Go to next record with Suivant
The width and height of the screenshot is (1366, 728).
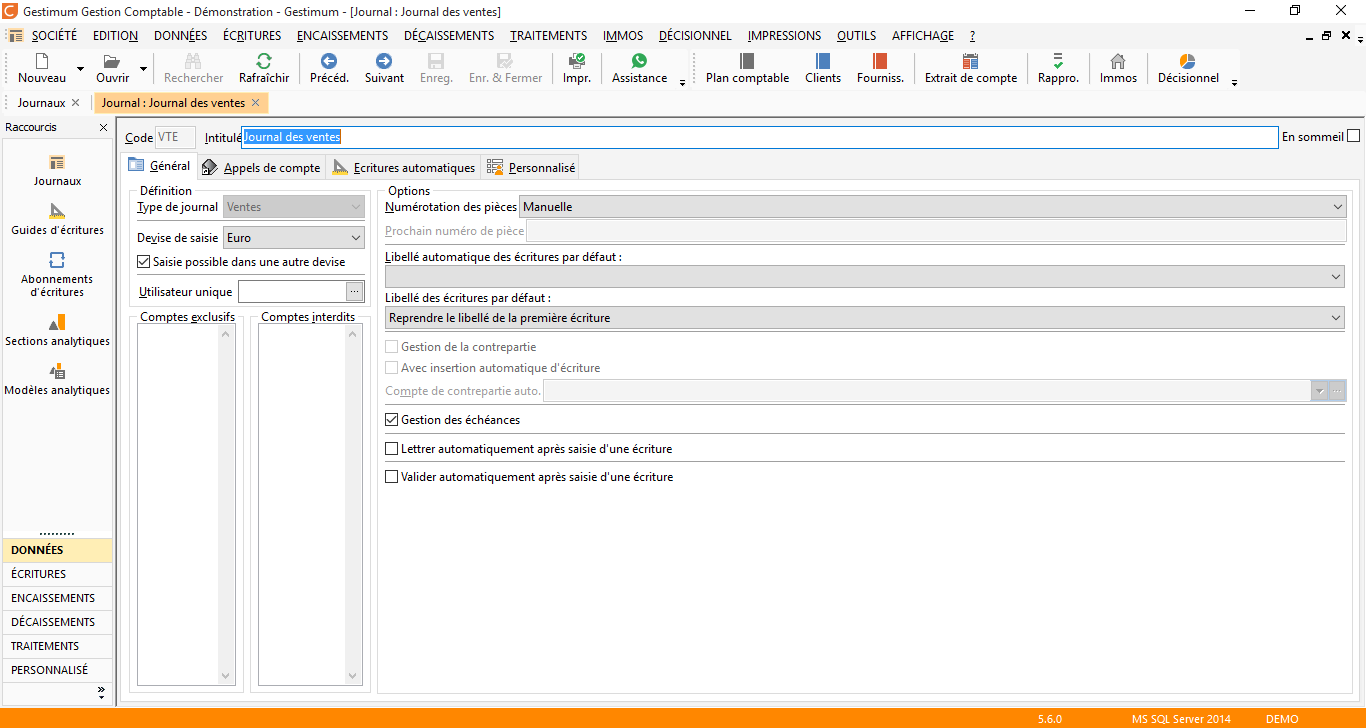[384, 61]
